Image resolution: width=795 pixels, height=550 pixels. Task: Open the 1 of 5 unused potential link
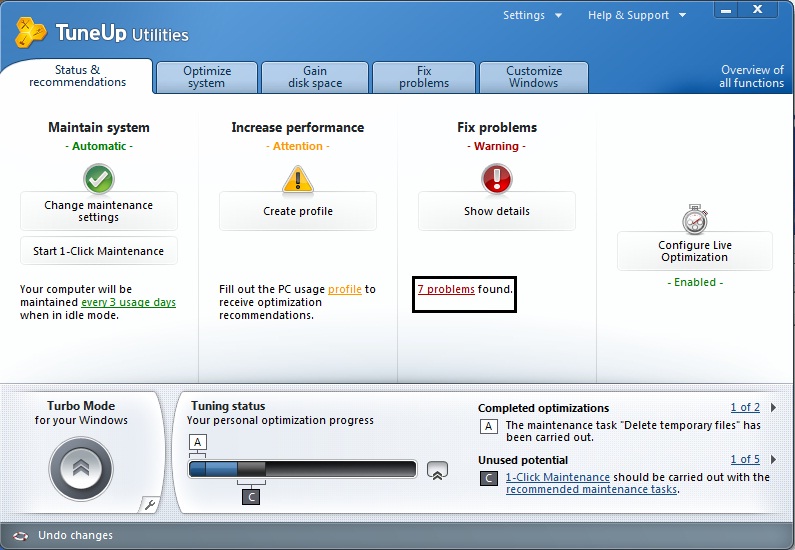pyautogui.click(x=745, y=459)
